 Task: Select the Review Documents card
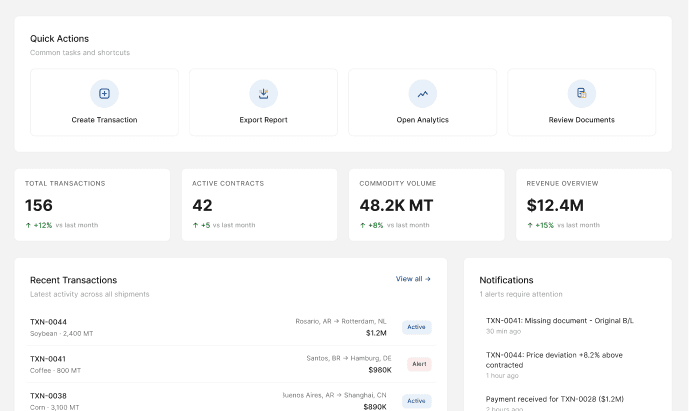pos(581,102)
